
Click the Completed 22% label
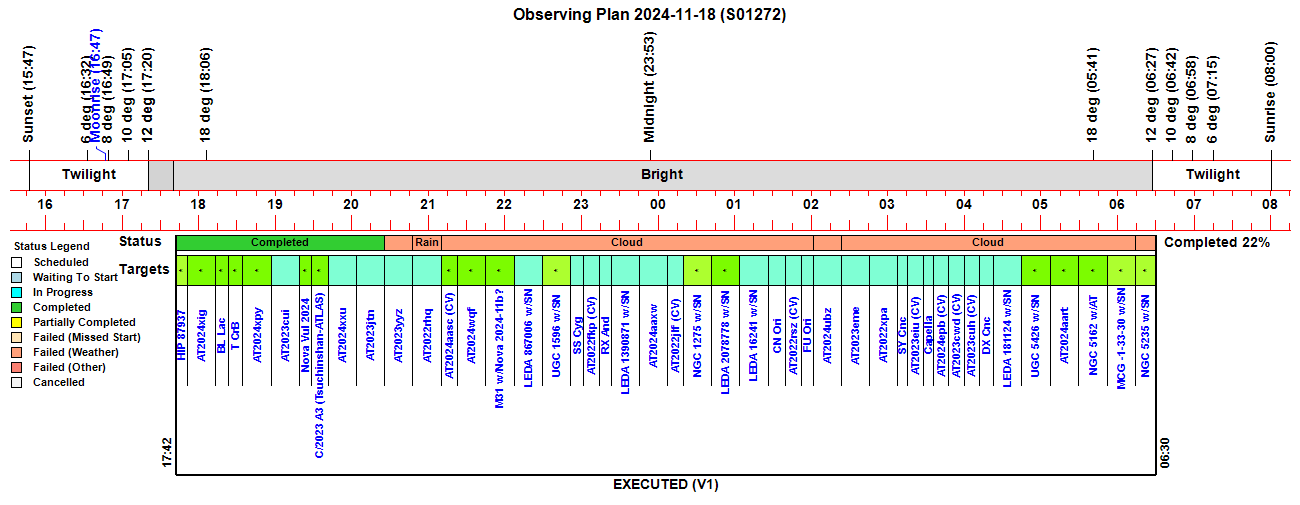(x=1217, y=242)
